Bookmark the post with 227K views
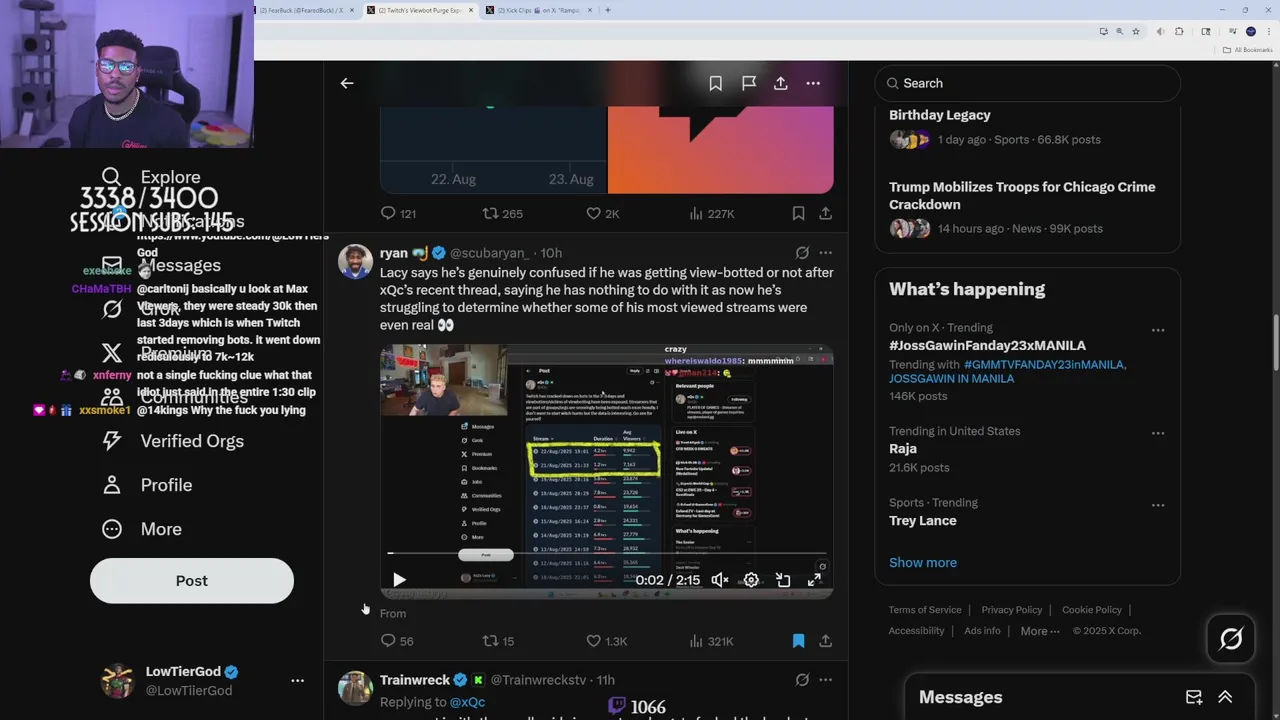1280x720 pixels. [798, 213]
